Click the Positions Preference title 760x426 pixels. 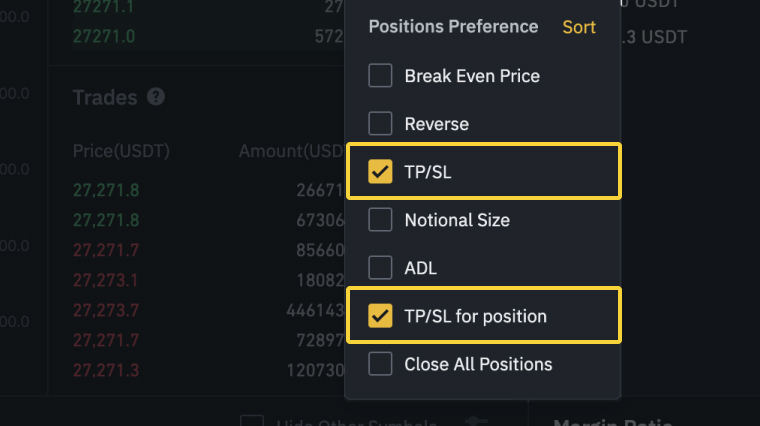[x=453, y=27]
